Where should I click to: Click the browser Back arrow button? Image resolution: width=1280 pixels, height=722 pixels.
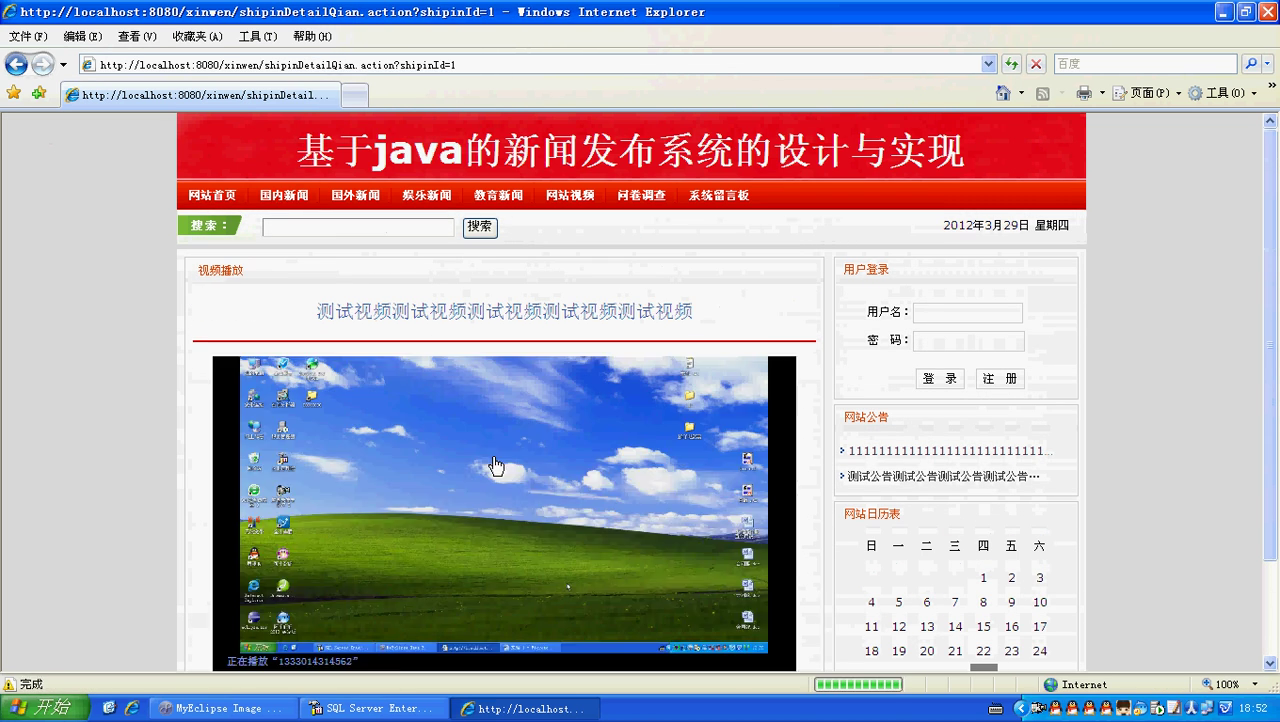click(x=16, y=64)
